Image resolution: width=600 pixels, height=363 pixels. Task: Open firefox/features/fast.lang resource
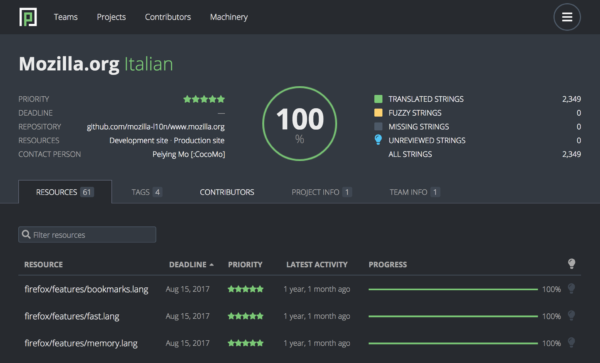click(72, 316)
